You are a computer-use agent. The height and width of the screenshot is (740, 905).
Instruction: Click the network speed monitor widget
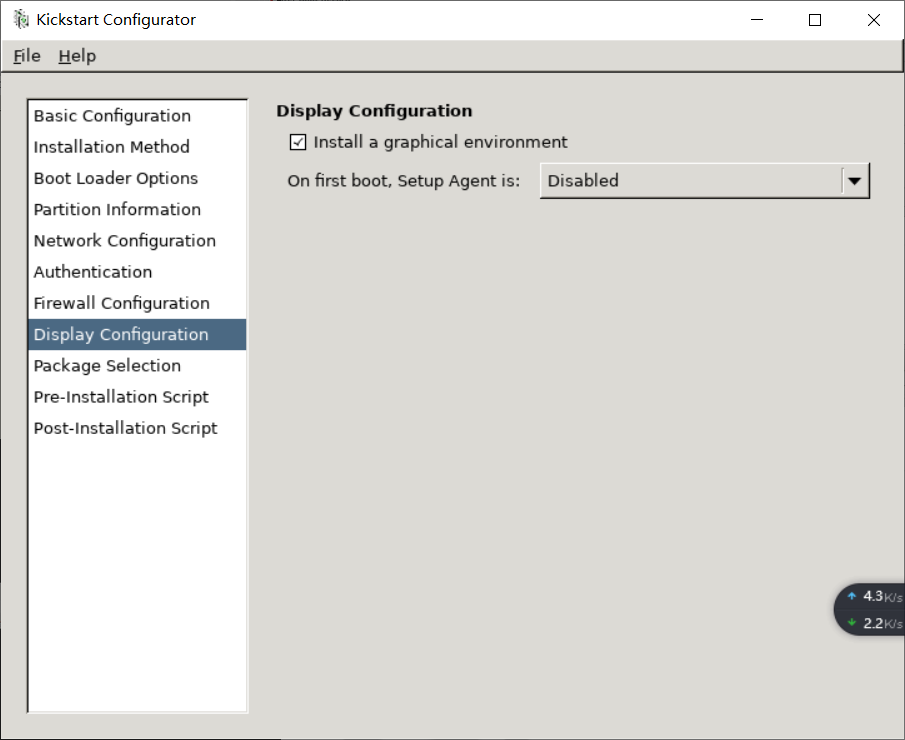870,609
